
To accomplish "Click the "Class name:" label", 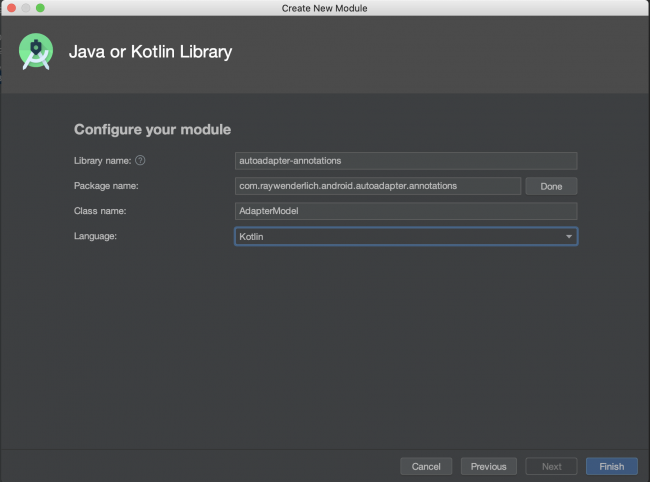I will pyautogui.click(x=100, y=211).
